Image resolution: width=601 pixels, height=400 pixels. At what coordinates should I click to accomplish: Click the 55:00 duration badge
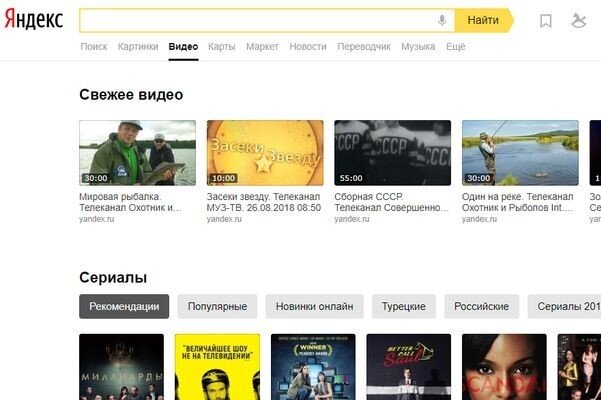pyautogui.click(x=351, y=178)
